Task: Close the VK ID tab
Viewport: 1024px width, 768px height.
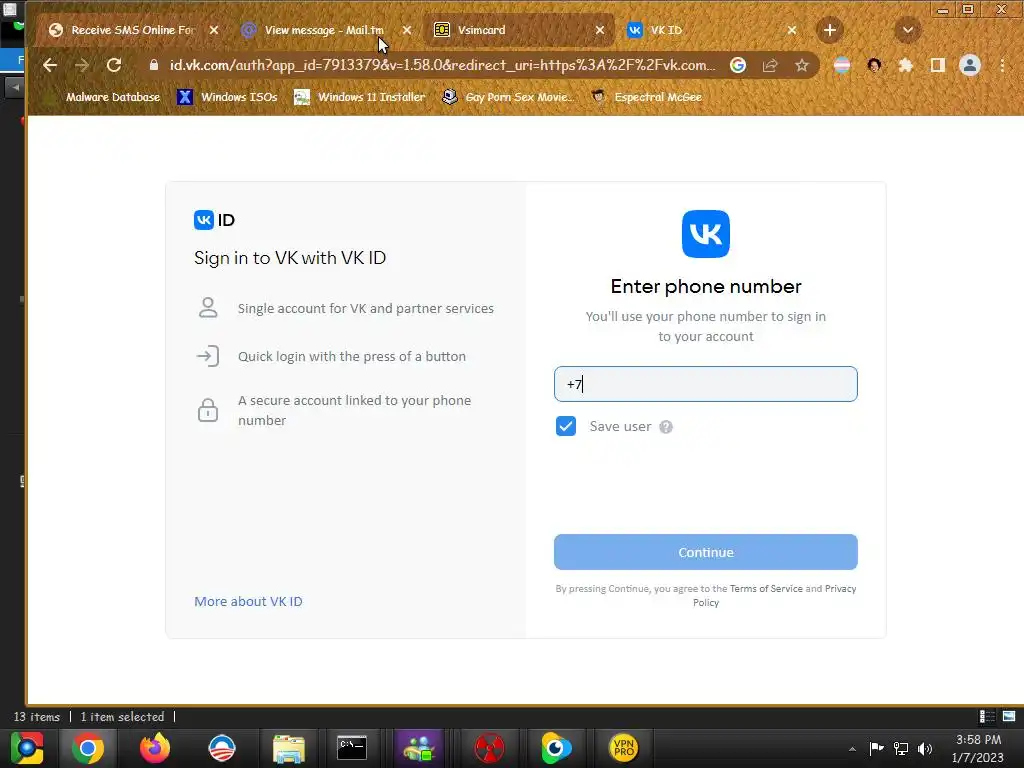Action: coord(792,30)
